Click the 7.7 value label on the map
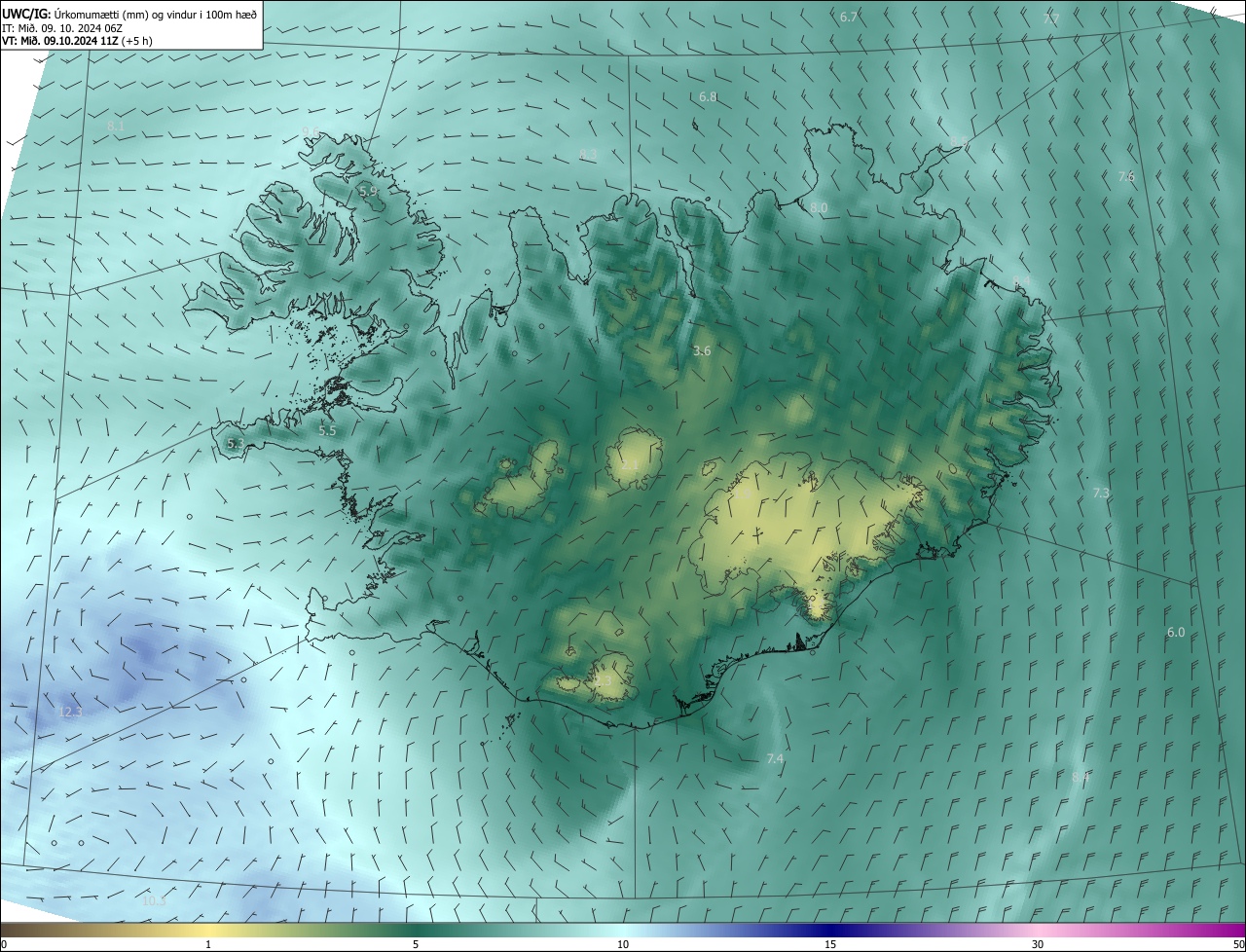 (x=1051, y=19)
